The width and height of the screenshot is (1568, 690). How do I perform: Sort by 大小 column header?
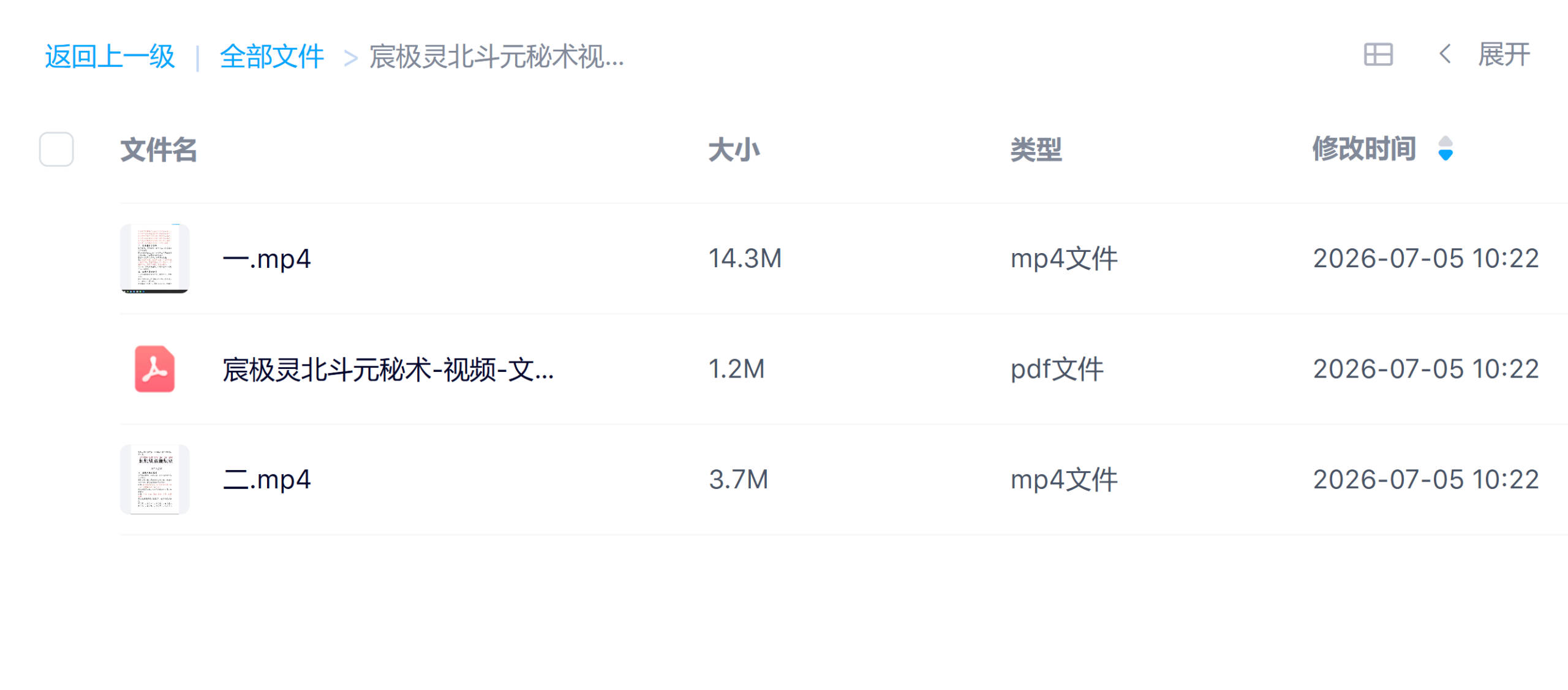pyautogui.click(x=734, y=150)
